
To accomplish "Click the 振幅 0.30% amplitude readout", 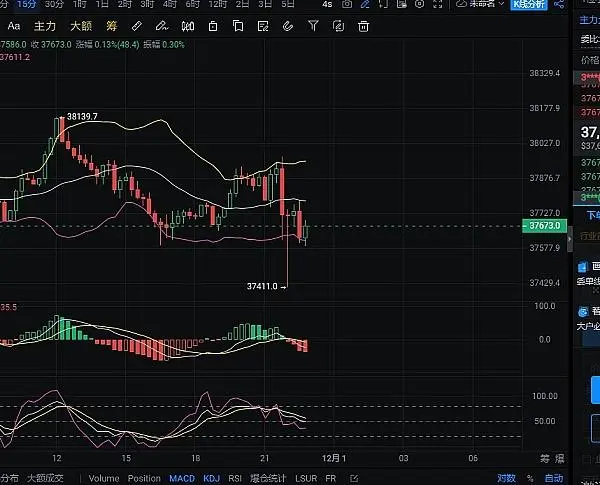I will coord(164,44).
